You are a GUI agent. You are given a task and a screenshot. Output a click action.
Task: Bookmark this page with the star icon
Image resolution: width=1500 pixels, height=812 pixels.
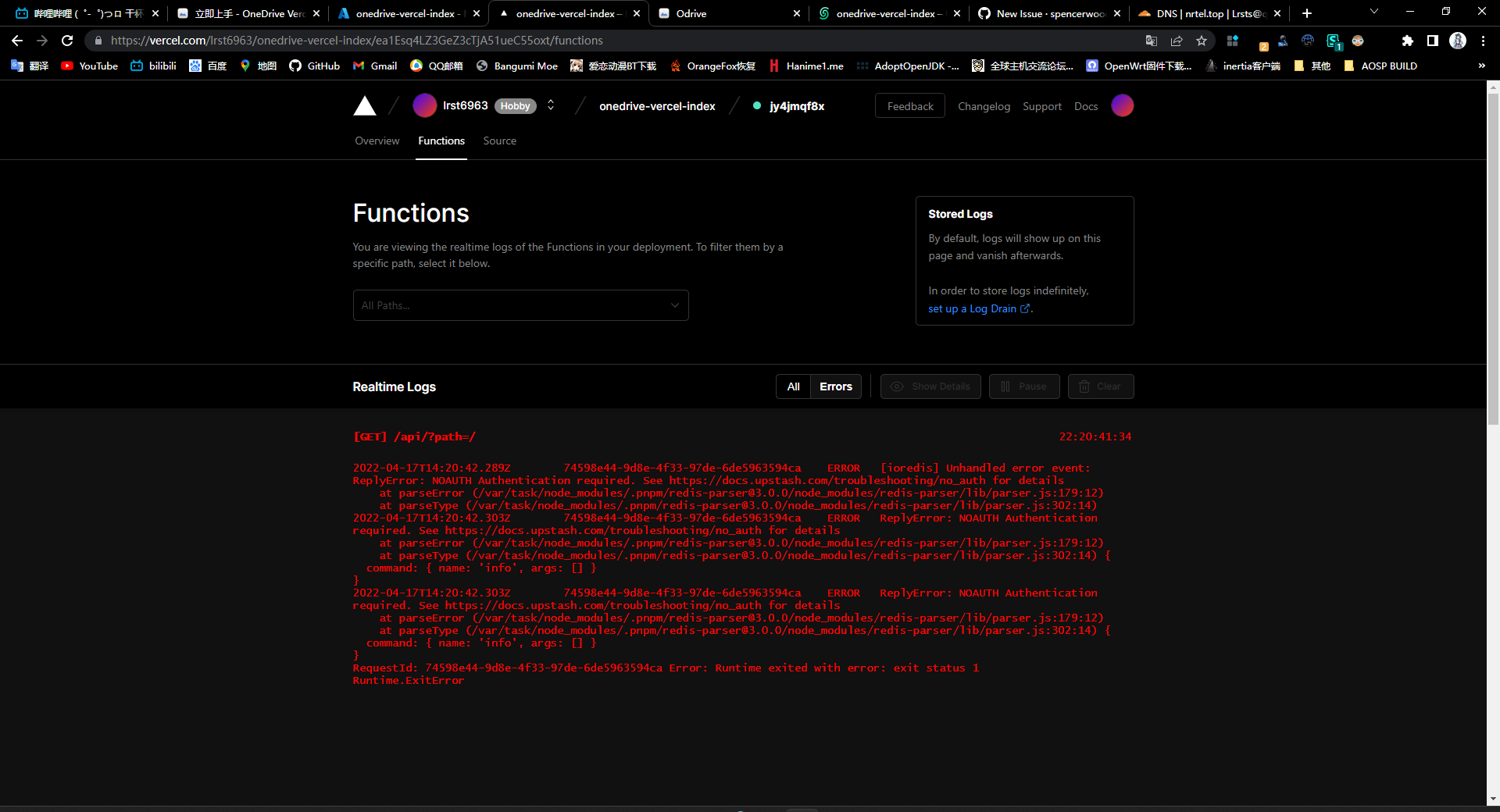1202,41
